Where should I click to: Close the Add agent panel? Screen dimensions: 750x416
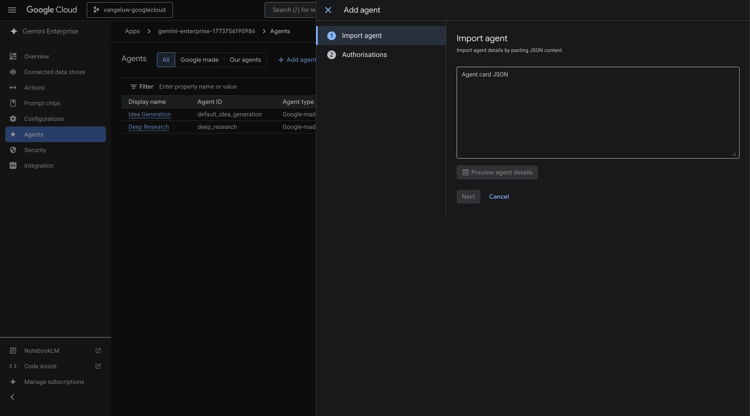click(328, 10)
